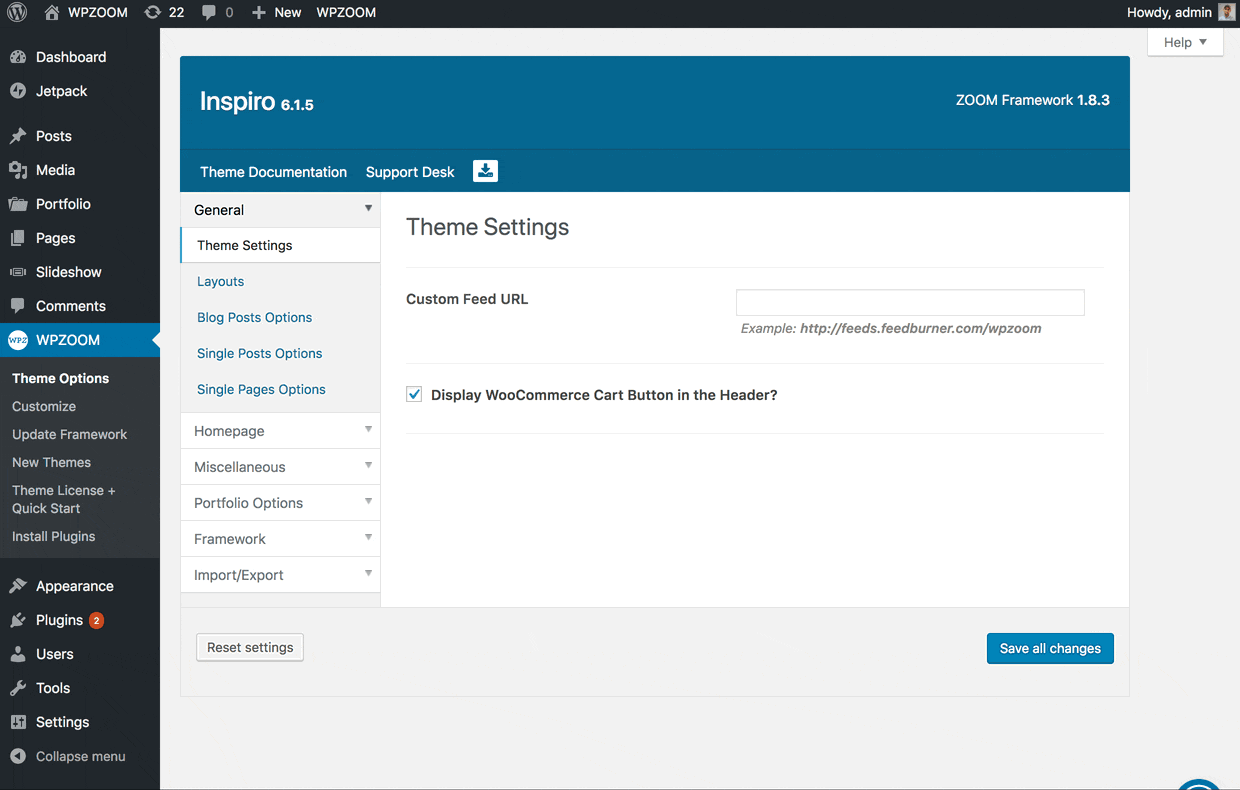Click the Settings sliders icon in sidebar
The image size is (1240, 790).
[18, 722]
